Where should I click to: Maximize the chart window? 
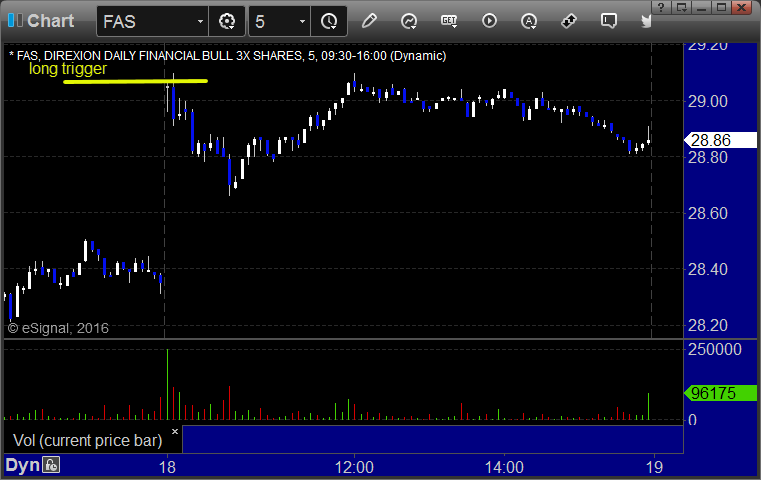coord(721,7)
